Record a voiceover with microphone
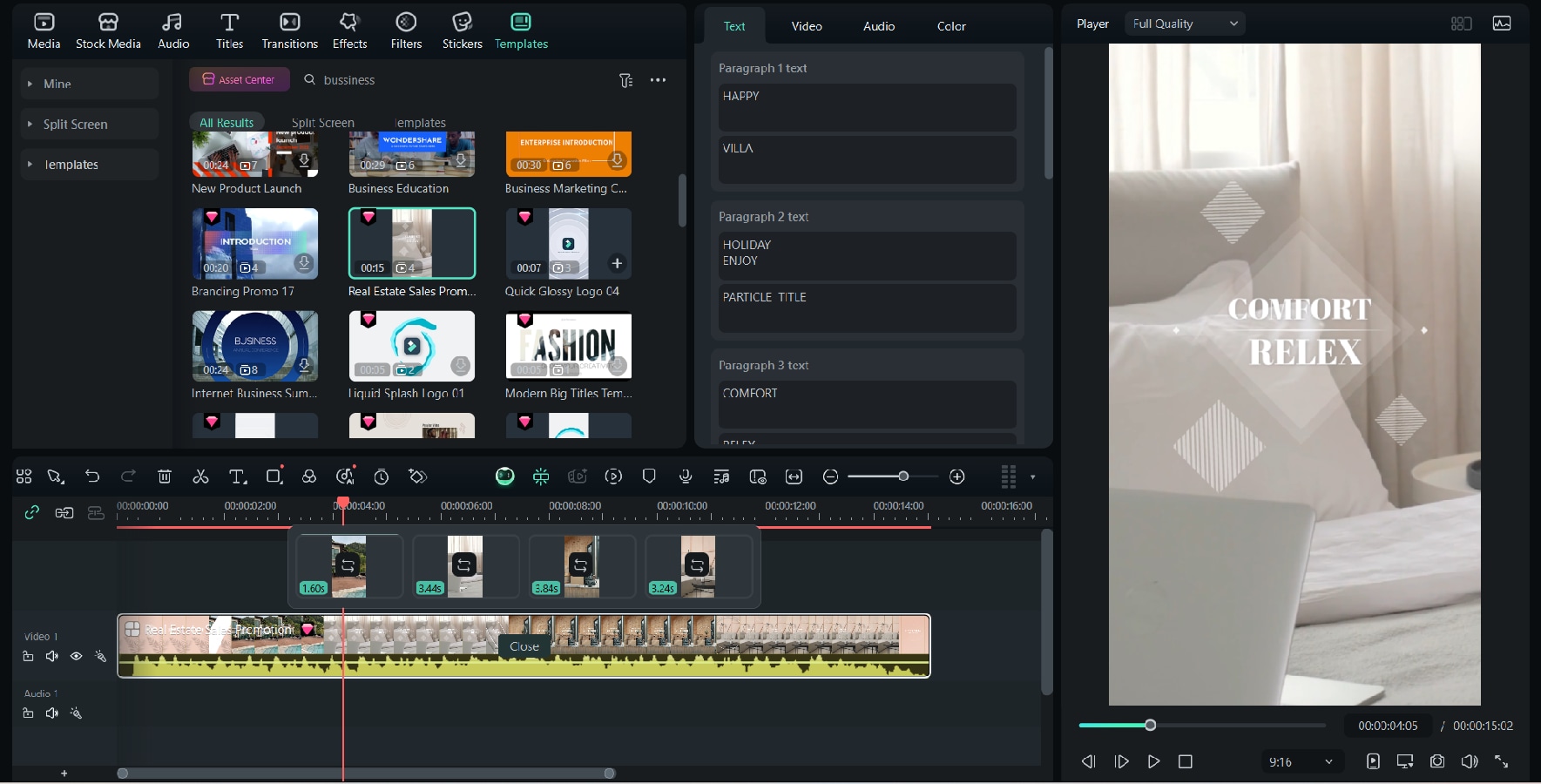1541x784 pixels. pos(686,476)
